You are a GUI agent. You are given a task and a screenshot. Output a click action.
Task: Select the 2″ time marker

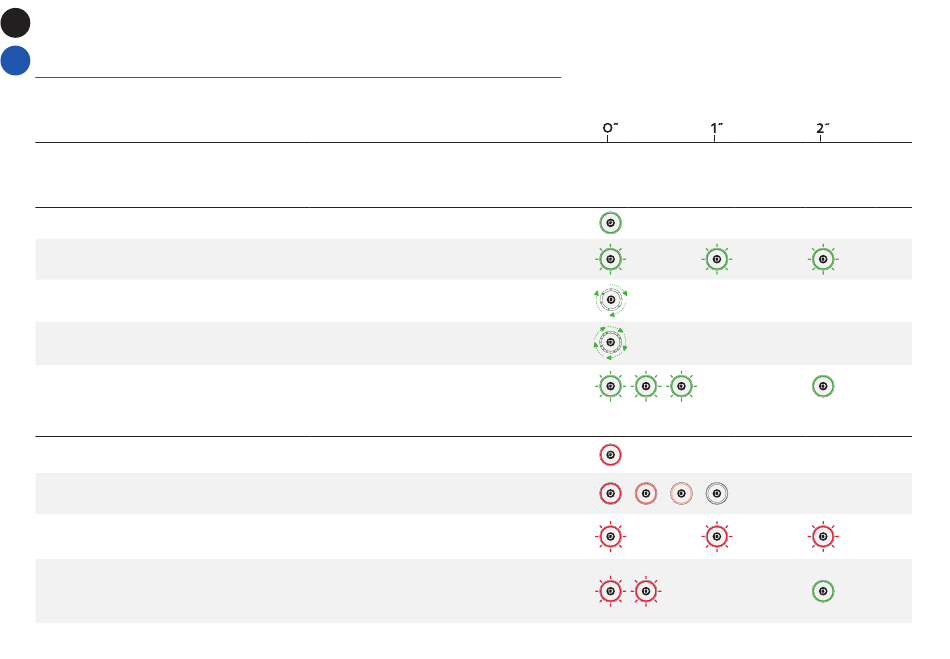coord(823,128)
